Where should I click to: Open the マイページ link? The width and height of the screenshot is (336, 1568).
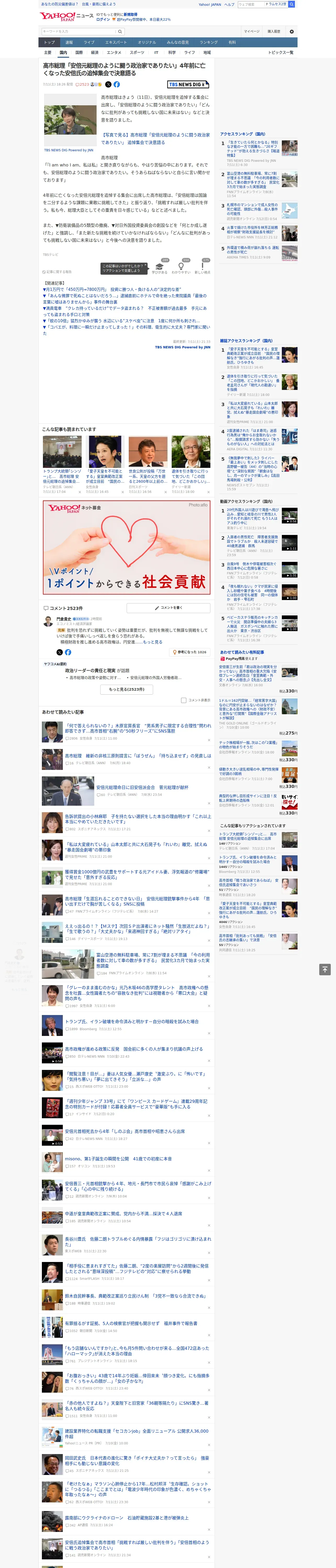pyautogui.click(x=252, y=31)
